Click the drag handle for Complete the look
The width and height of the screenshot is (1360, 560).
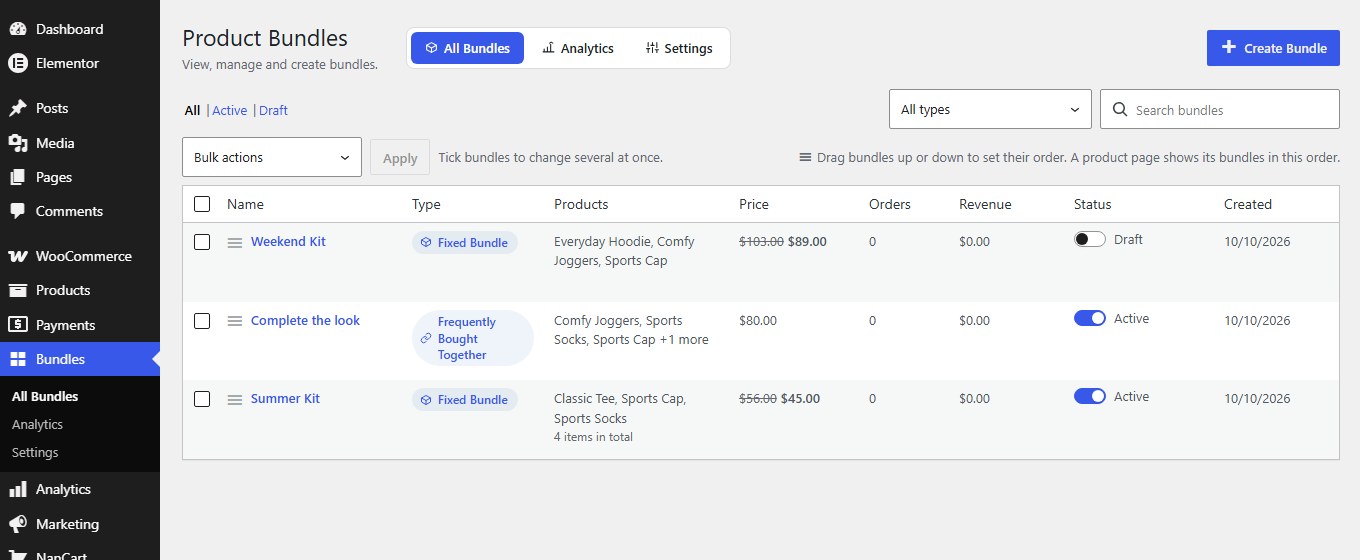(x=235, y=321)
